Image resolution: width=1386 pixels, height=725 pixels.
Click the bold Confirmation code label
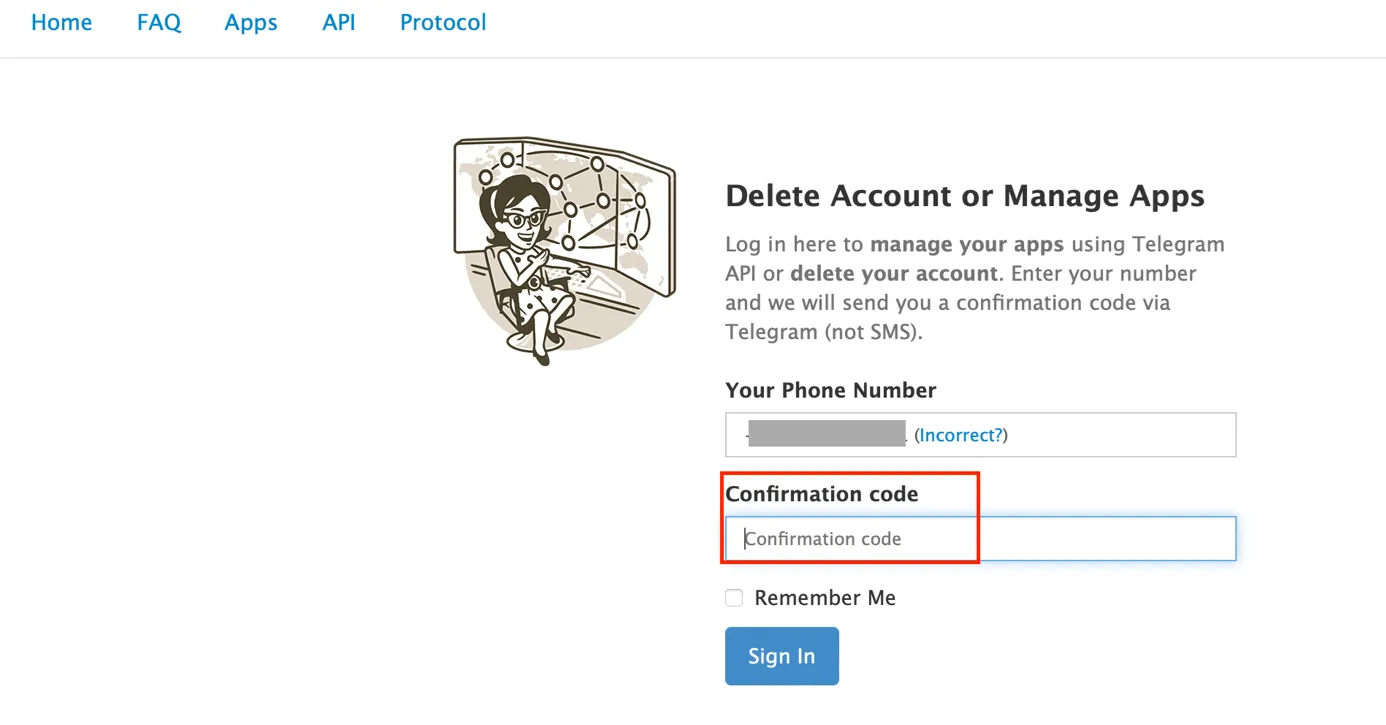pyautogui.click(x=821, y=494)
